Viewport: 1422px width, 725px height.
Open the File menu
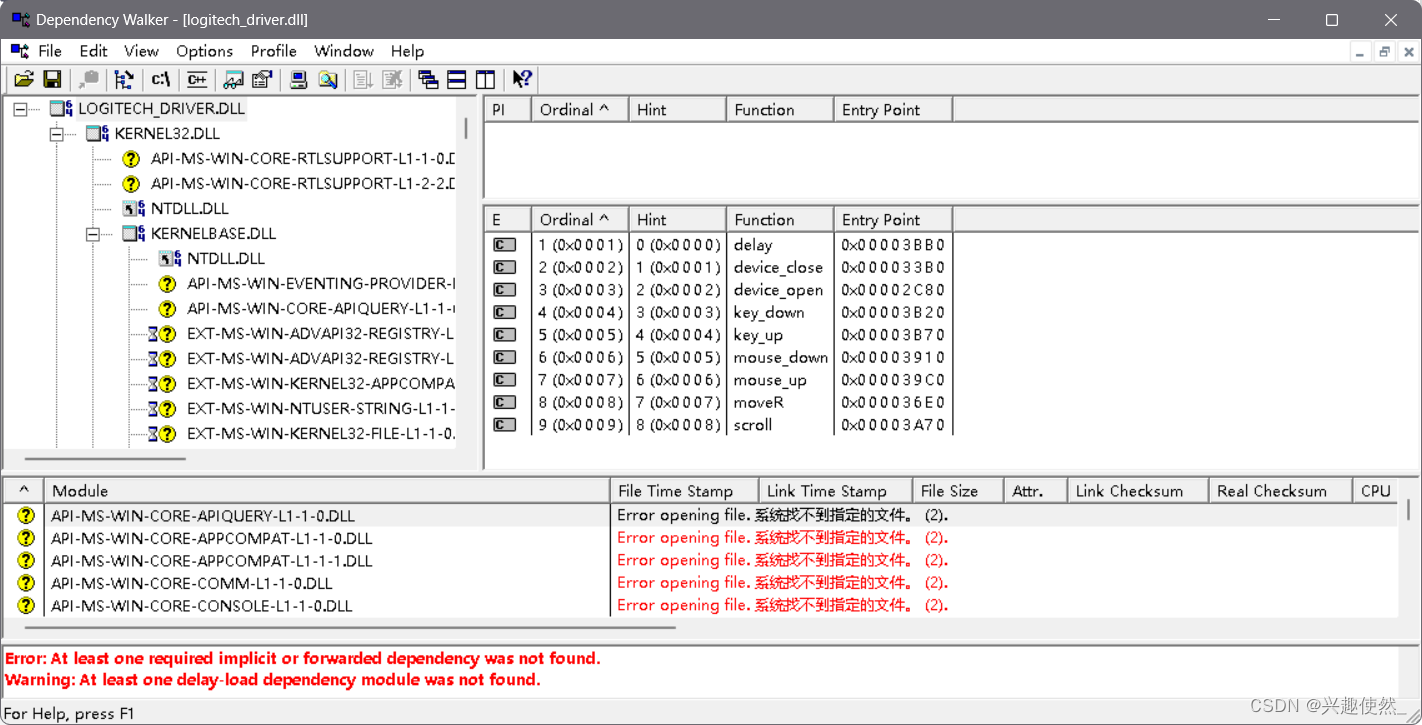[50, 51]
